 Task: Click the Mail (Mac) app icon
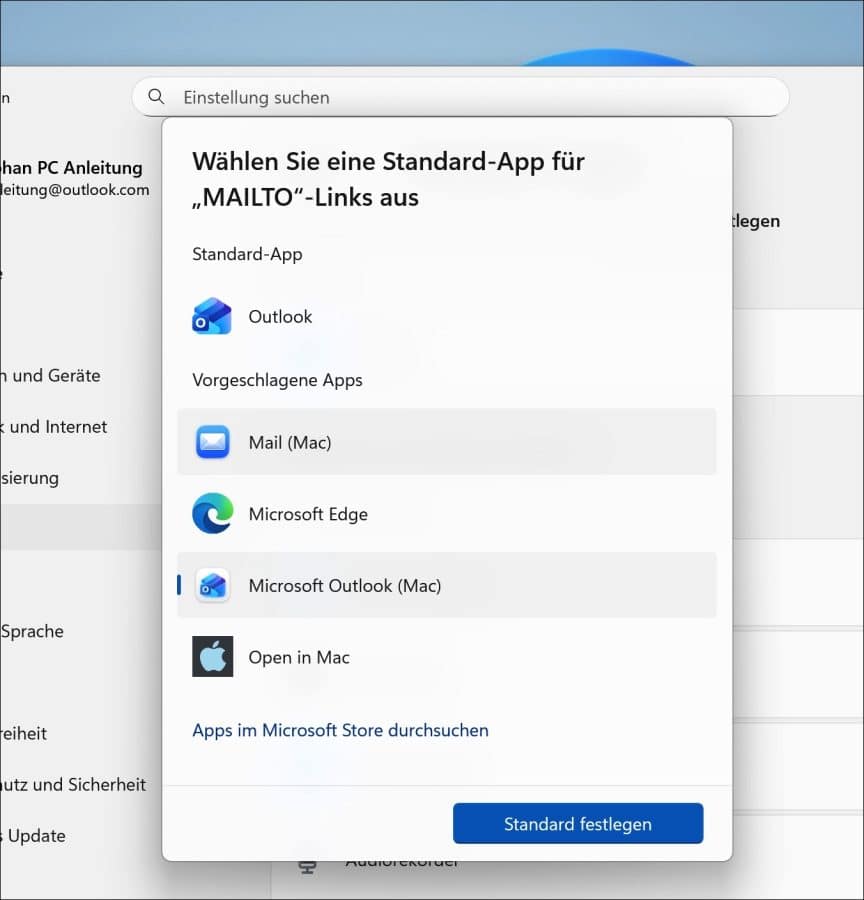tap(212, 442)
